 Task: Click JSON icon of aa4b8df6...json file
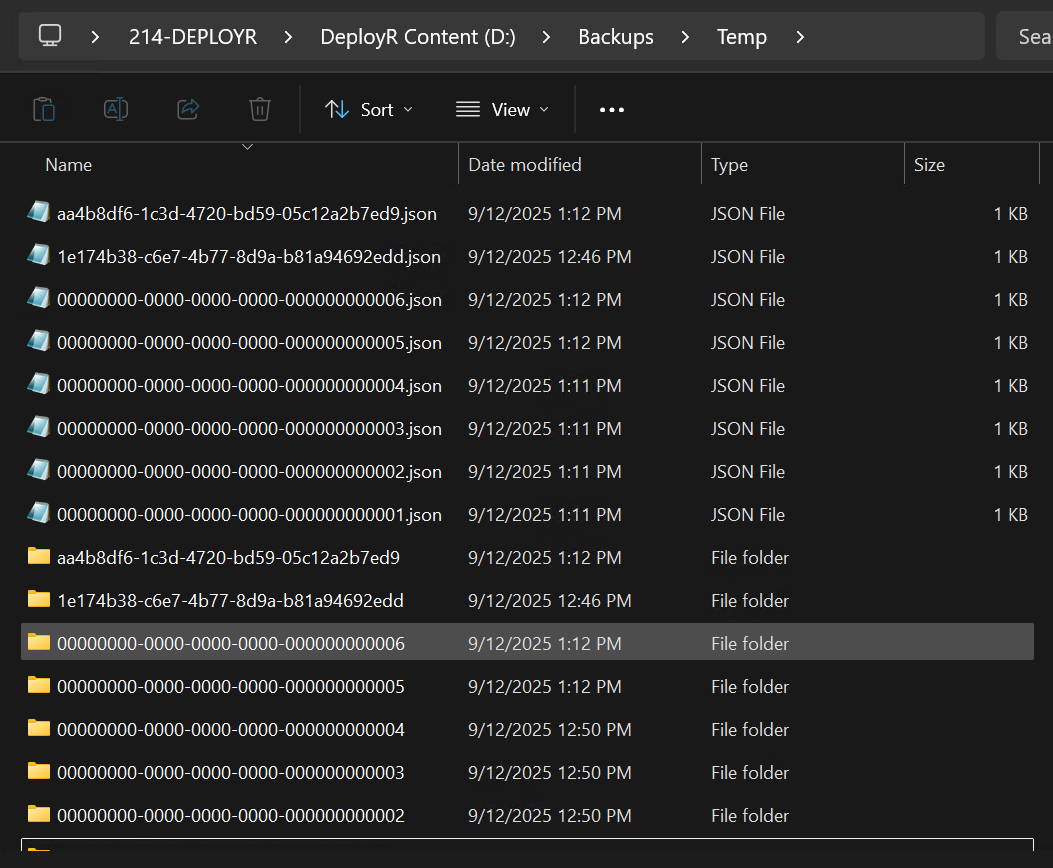point(38,211)
